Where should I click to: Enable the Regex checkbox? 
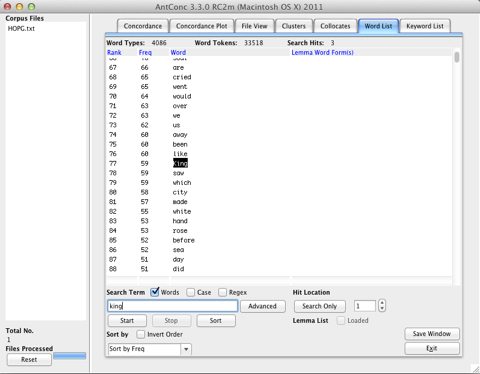[x=222, y=292]
